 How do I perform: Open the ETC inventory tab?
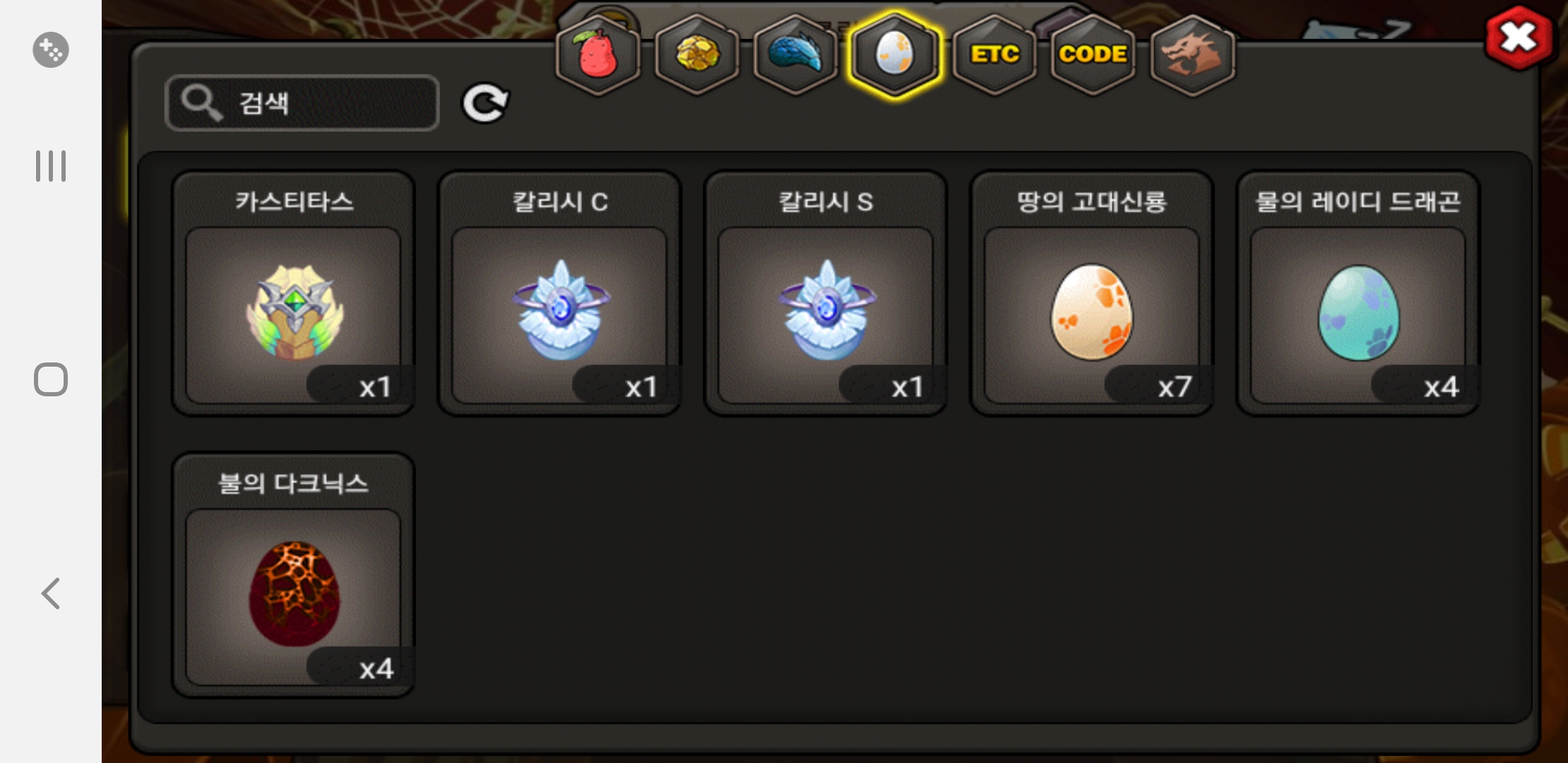[994, 55]
